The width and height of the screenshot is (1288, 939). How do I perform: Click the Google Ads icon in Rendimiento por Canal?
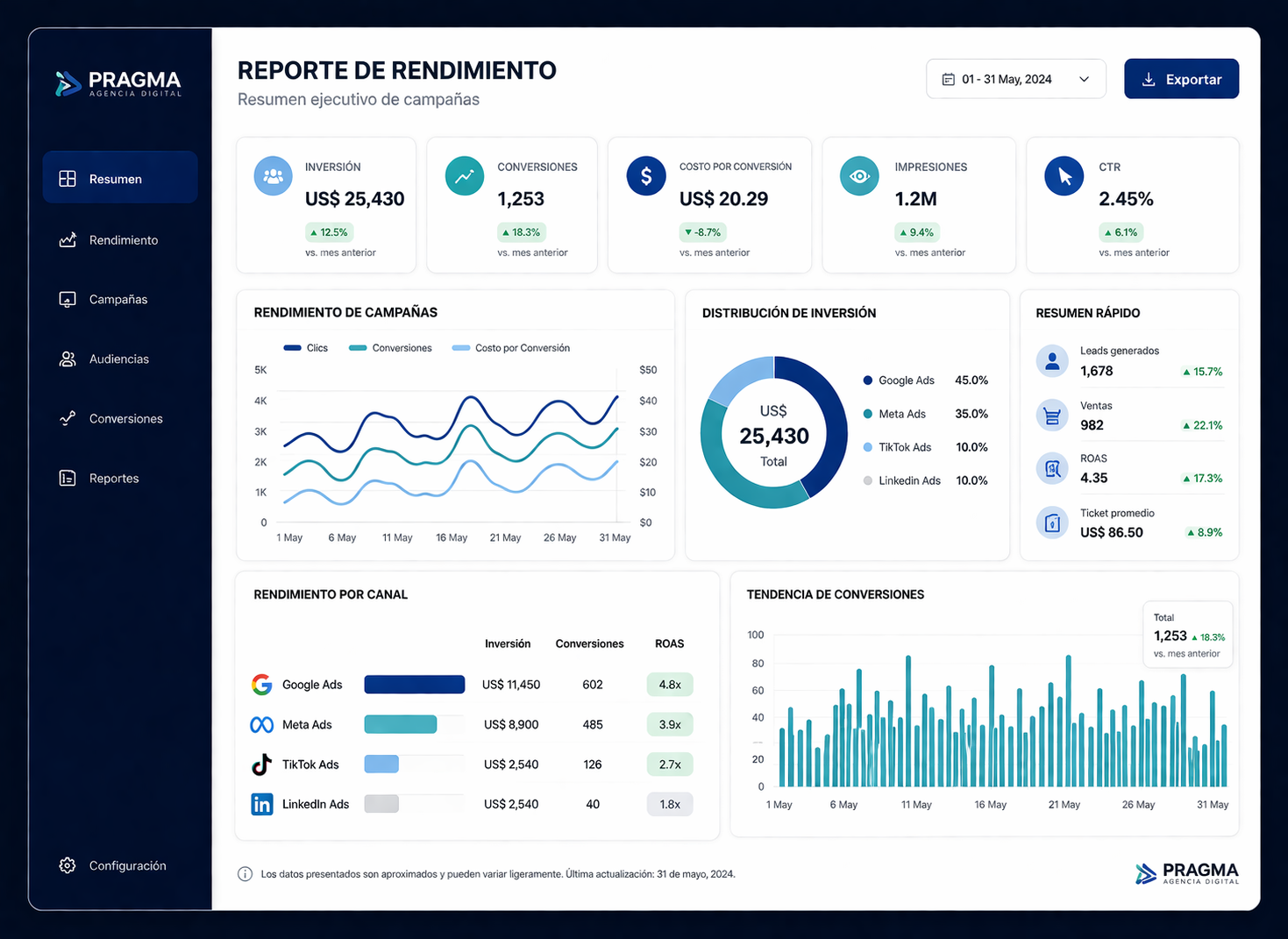click(x=261, y=684)
